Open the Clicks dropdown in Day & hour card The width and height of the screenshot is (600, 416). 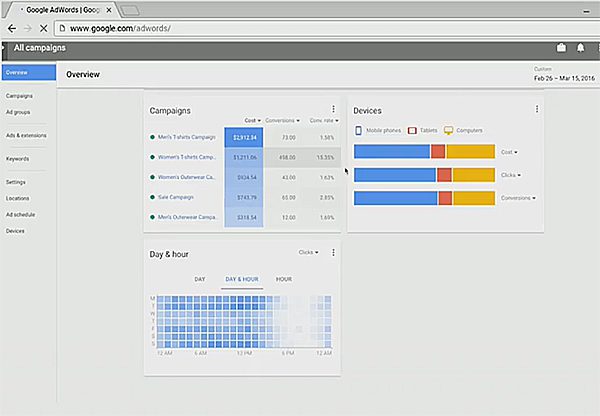(308, 252)
